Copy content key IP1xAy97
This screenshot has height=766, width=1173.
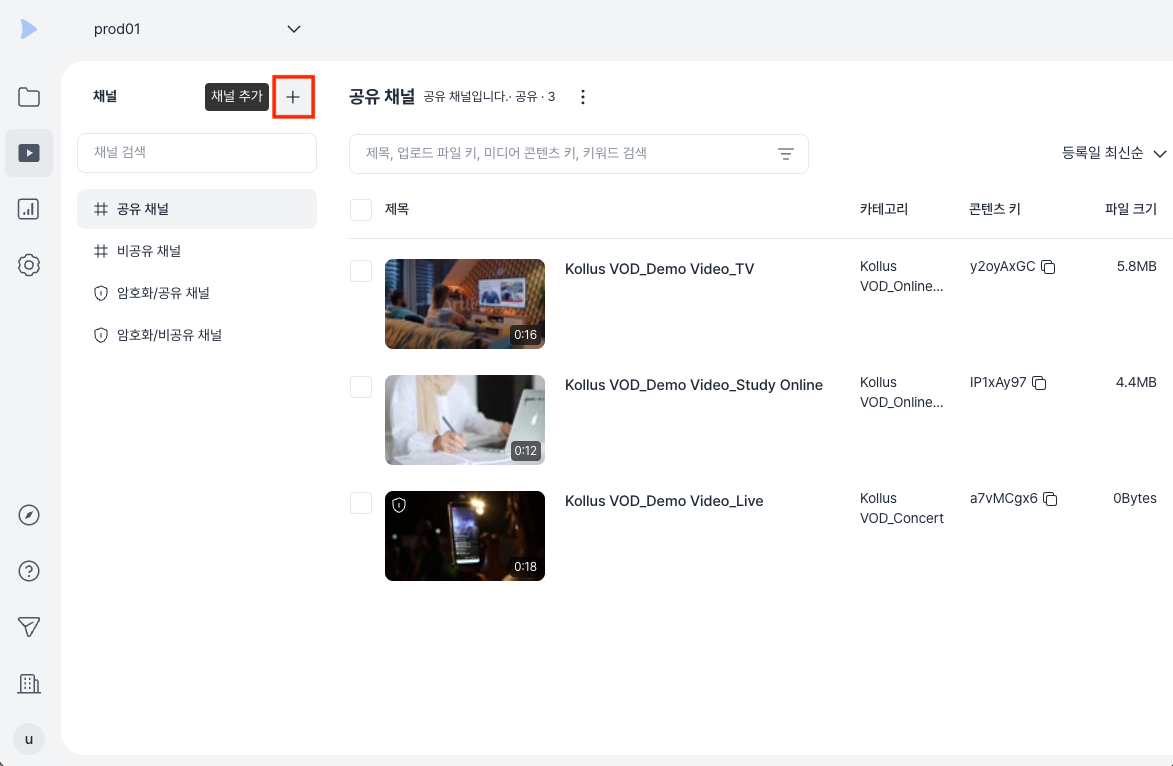[x=1039, y=383]
